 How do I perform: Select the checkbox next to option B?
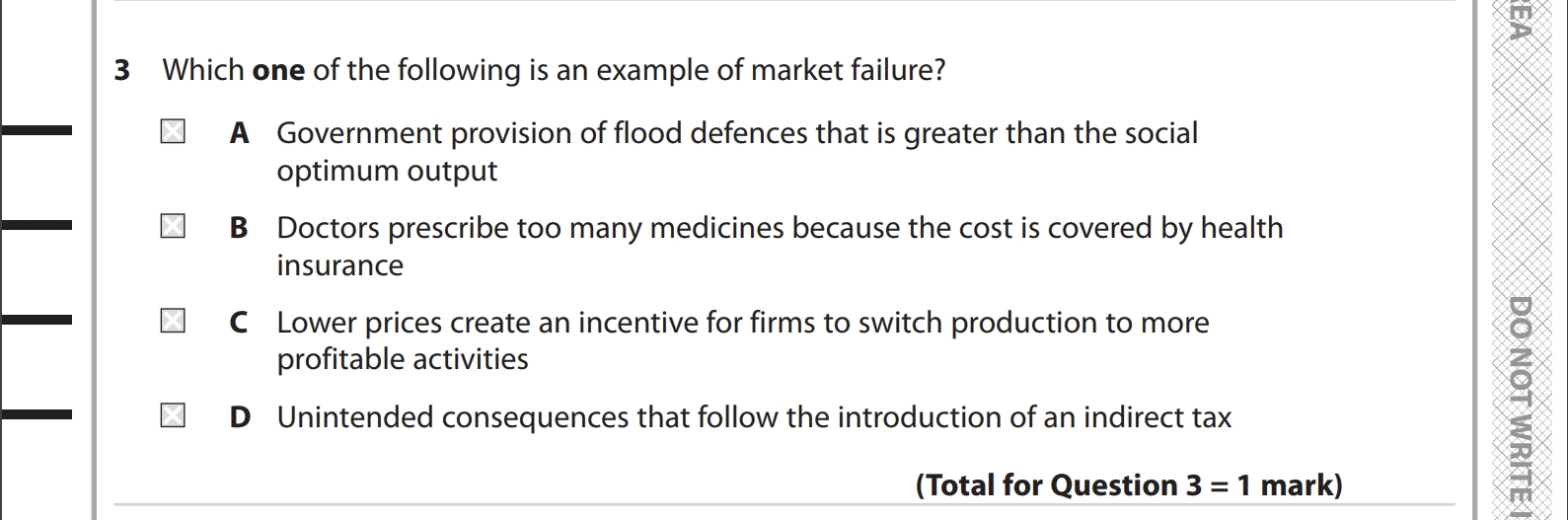coord(173,227)
